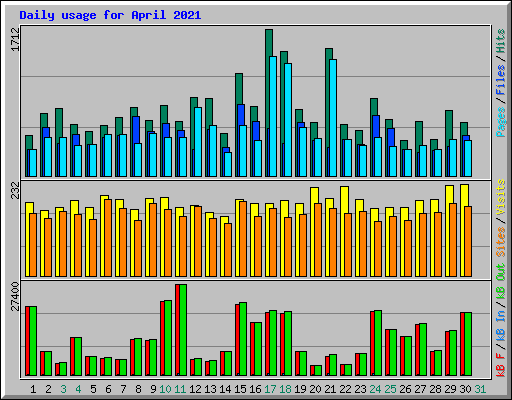Click day 11 on the x-axis

(x=180, y=389)
